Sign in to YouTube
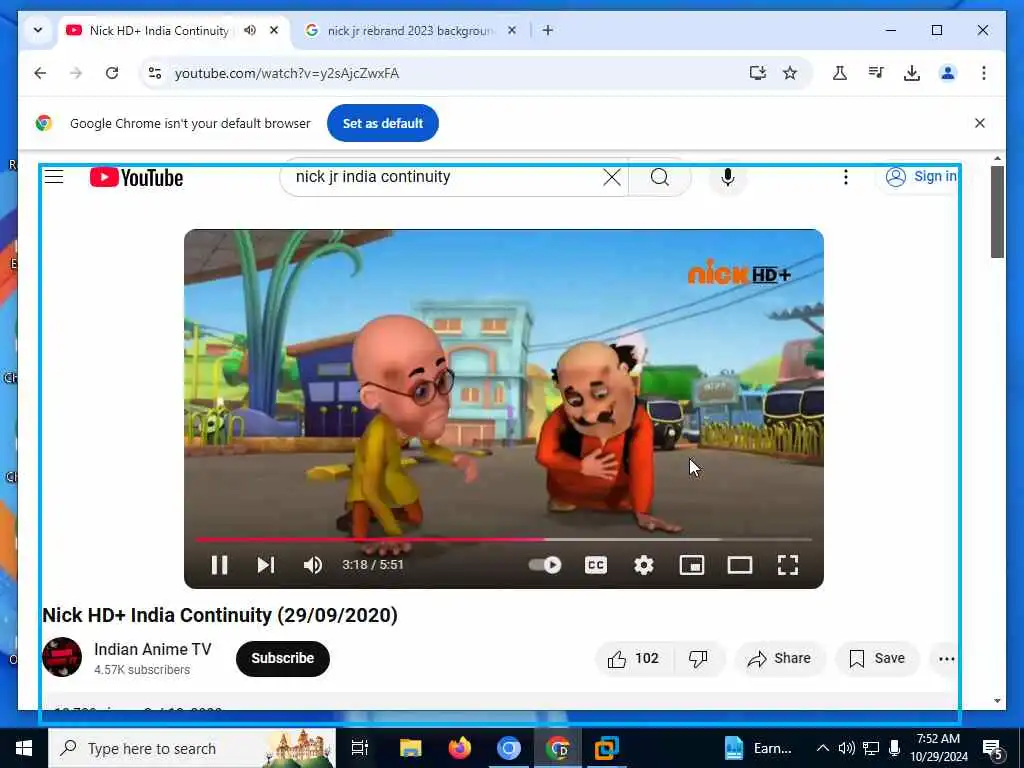This screenshot has height=768, width=1024. coord(921,177)
